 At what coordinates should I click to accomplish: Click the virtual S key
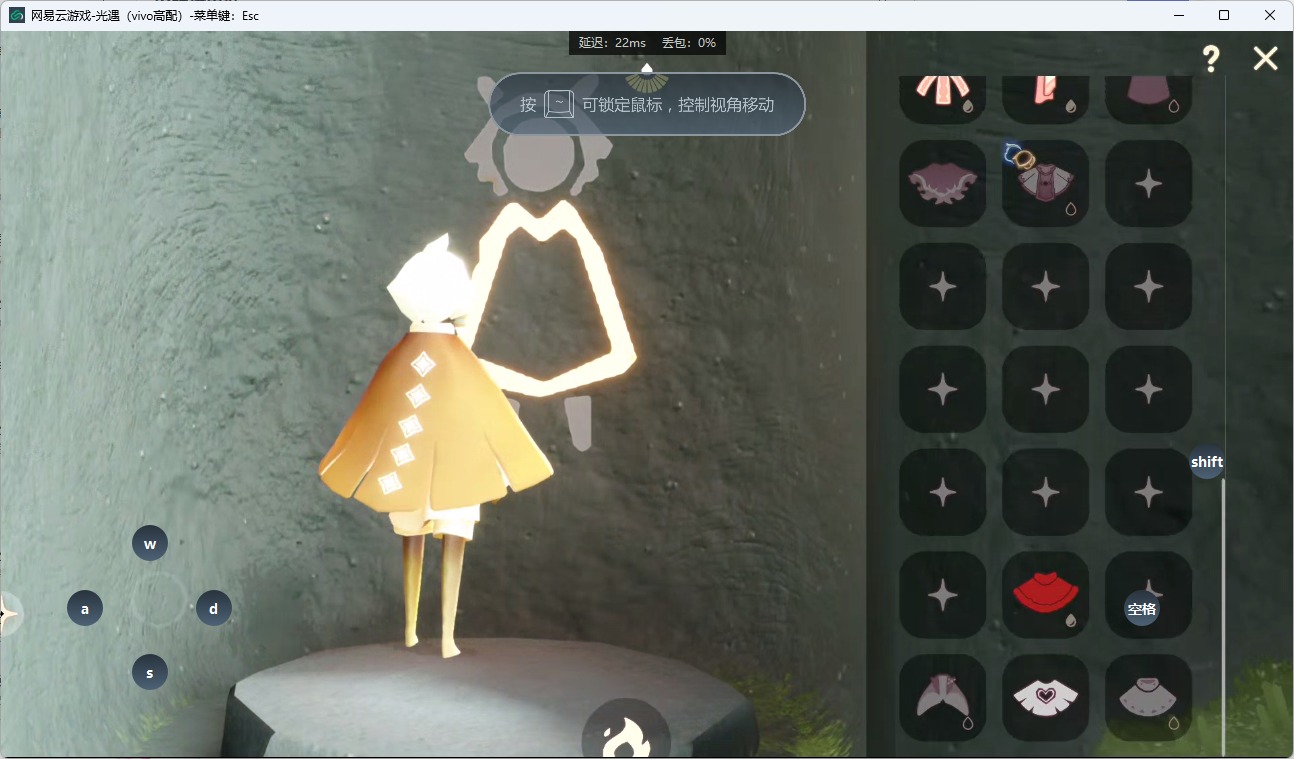tap(150, 673)
